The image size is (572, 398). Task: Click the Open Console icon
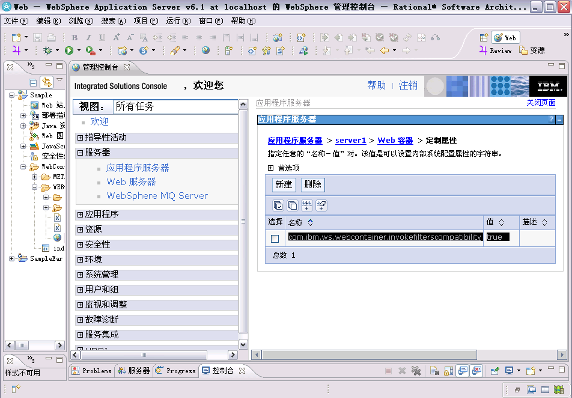tap(530, 371)
